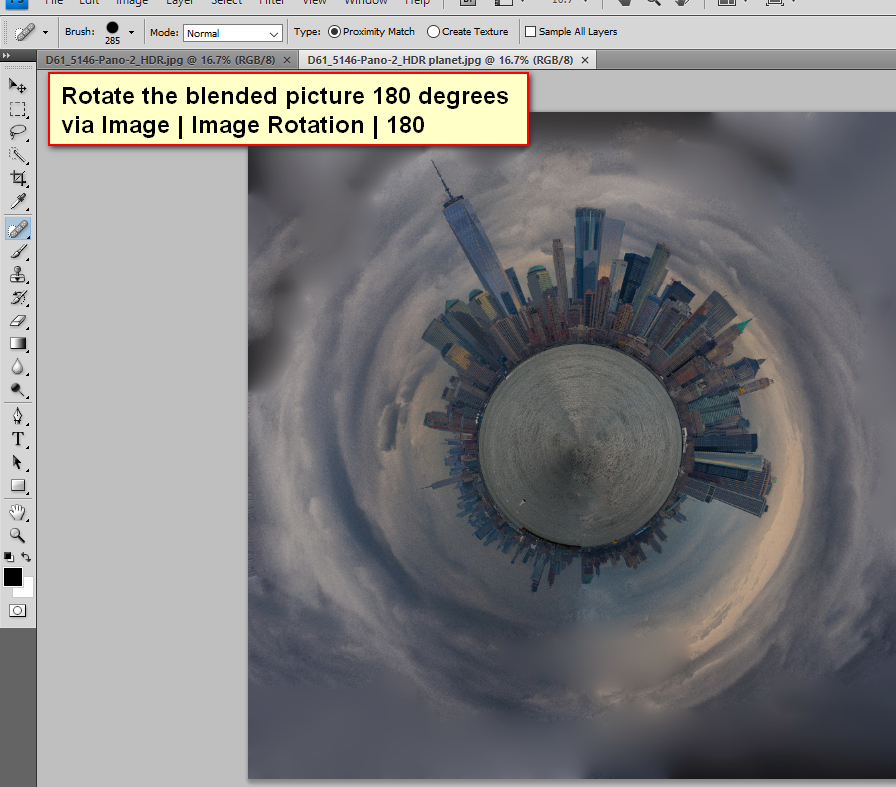Select the Zoom tool in the toolbox
The width and height of the screenshot is (896, 787).
coord(18,535)
